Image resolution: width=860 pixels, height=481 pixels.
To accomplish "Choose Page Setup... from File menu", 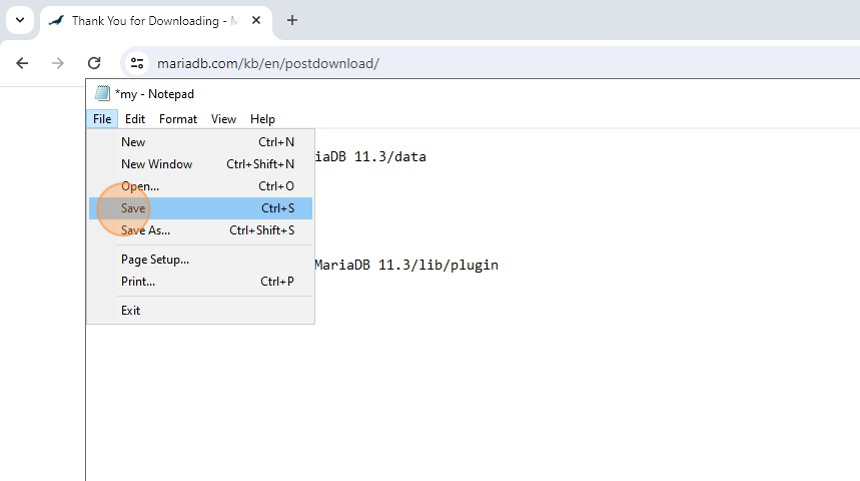I will [201, 259].
